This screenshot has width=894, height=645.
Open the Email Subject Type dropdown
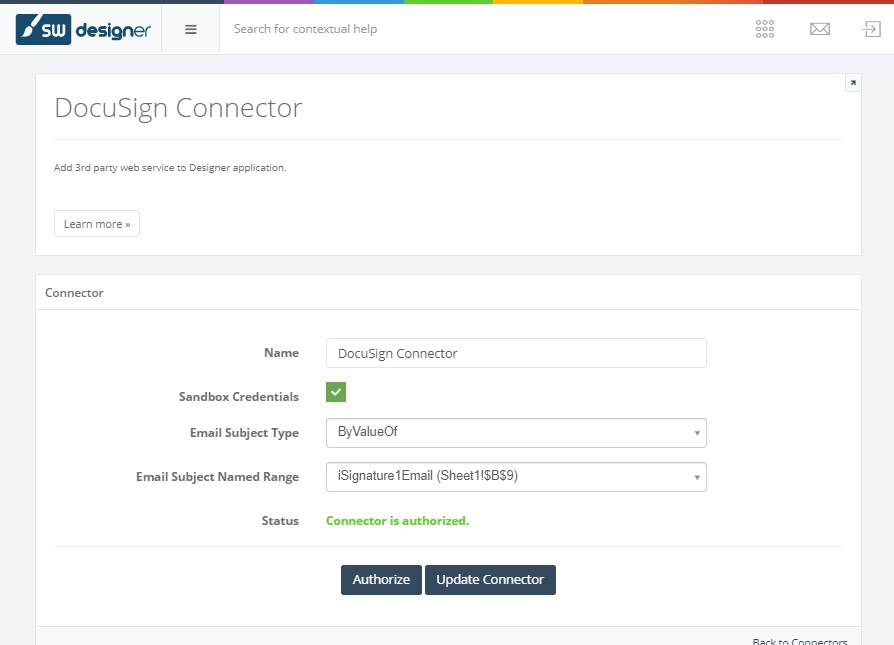tap(516, 433)
